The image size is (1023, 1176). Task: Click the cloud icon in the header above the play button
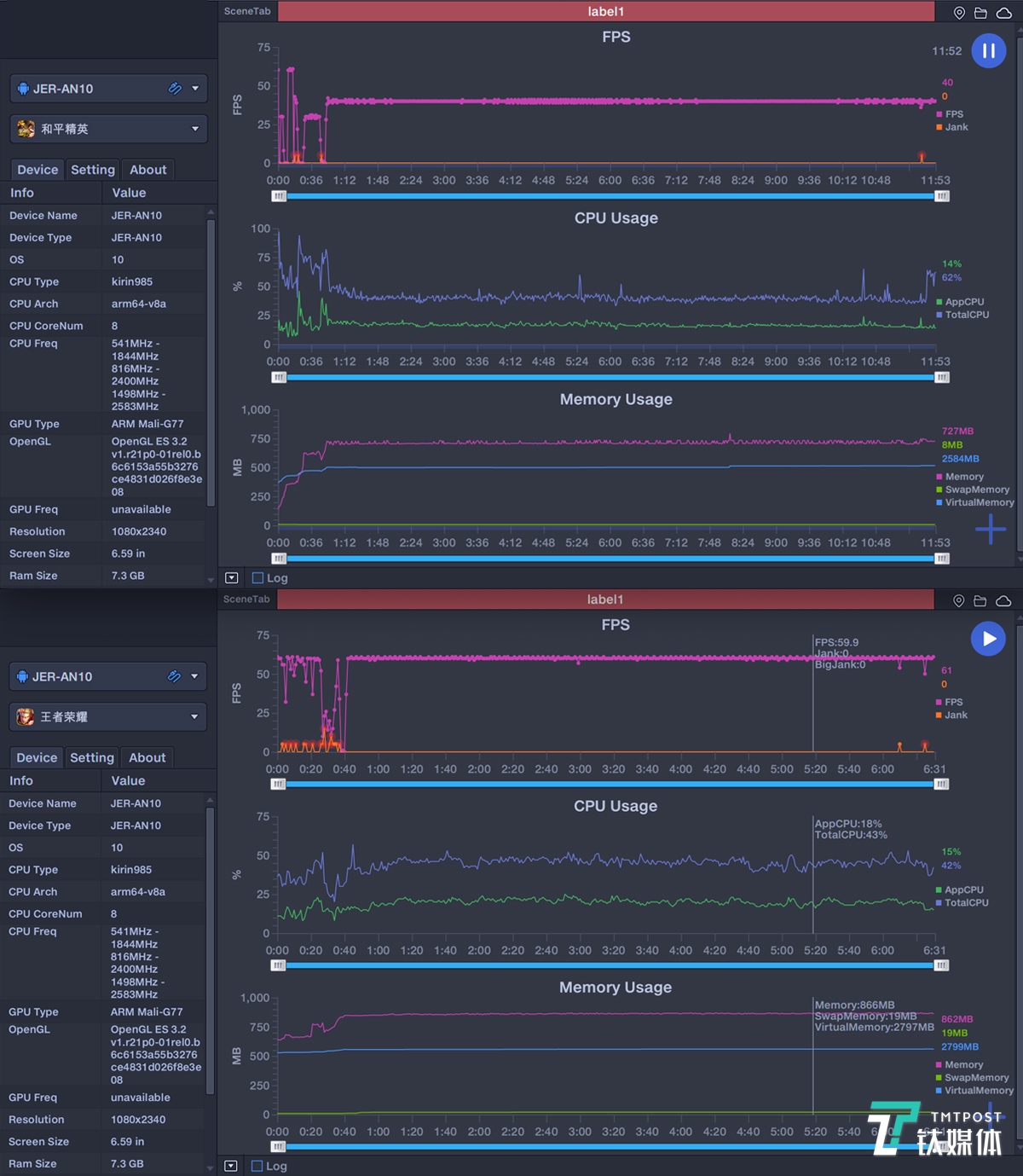click(x=1003, y=601)
